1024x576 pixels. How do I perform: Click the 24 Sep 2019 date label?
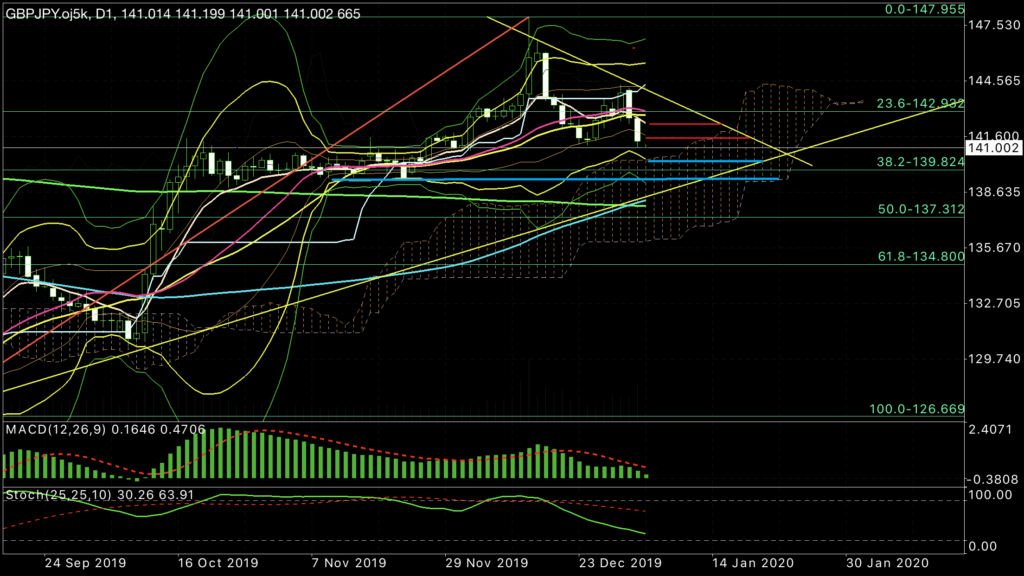point(85,563)
